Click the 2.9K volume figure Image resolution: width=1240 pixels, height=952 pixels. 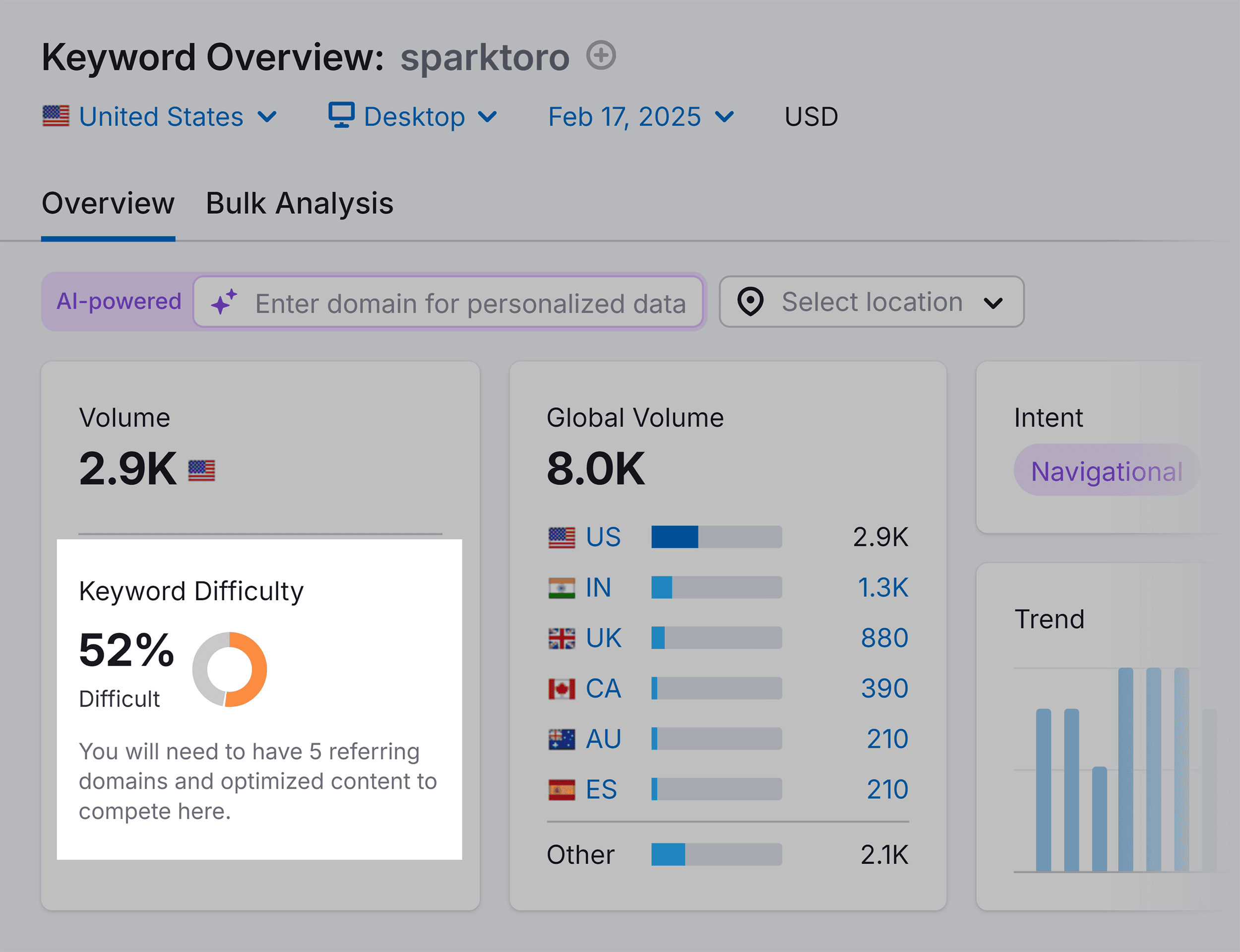127,469
